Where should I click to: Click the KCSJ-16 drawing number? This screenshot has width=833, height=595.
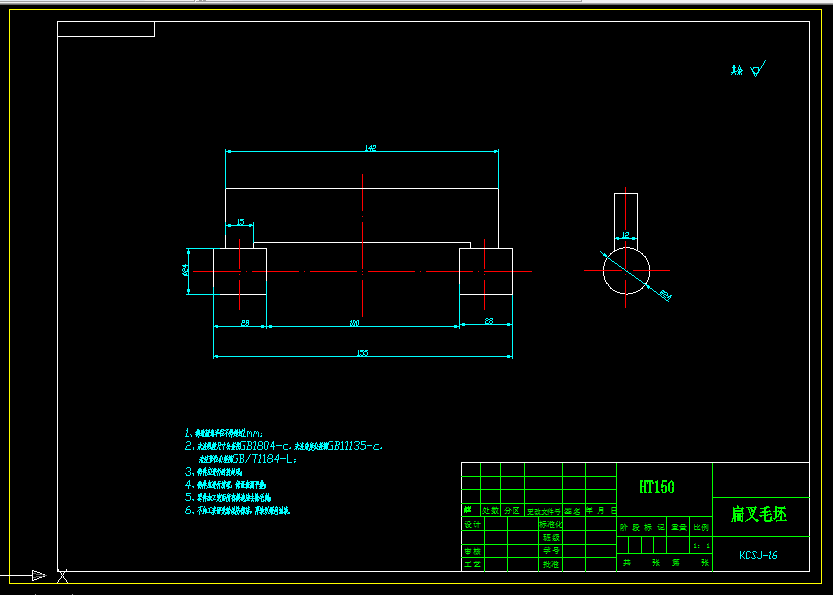click(x=758, y=555)
